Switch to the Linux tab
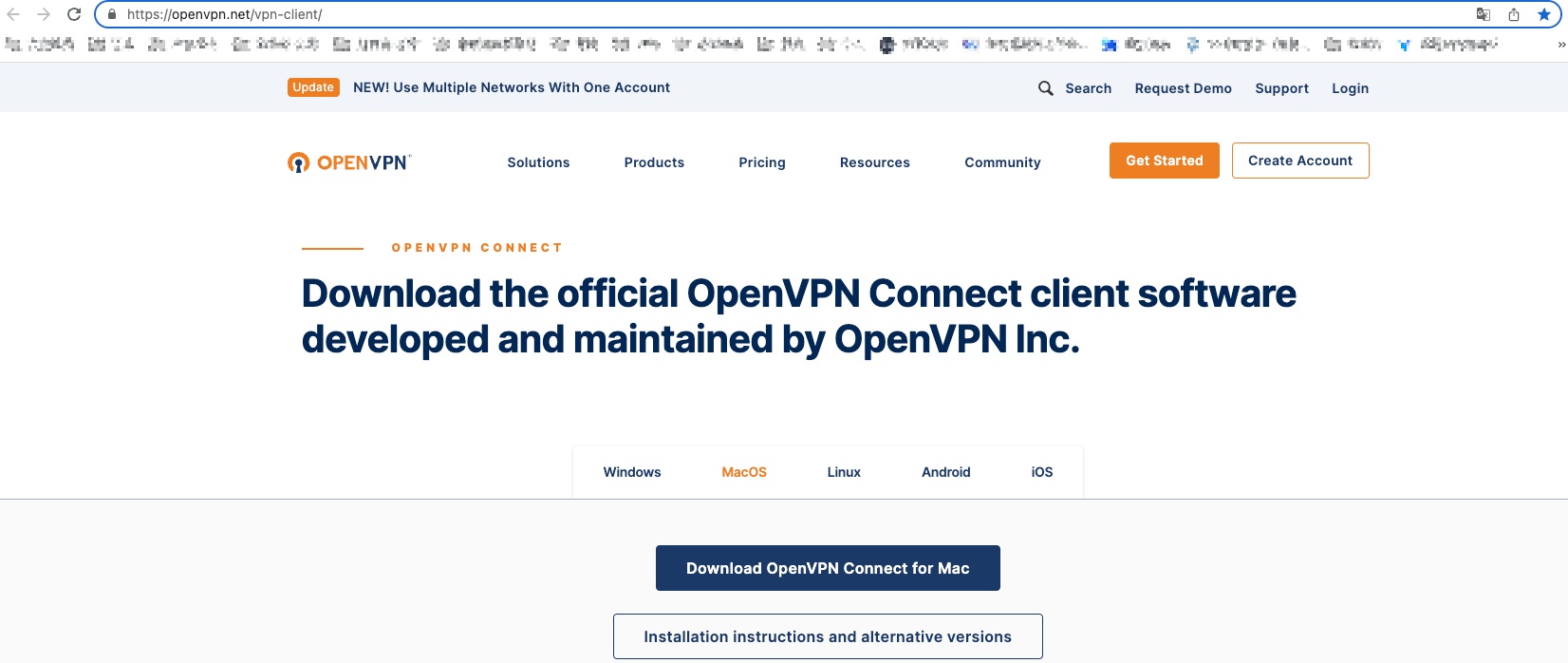Viewport: 1568px width, 663px height. coord(844,472)
